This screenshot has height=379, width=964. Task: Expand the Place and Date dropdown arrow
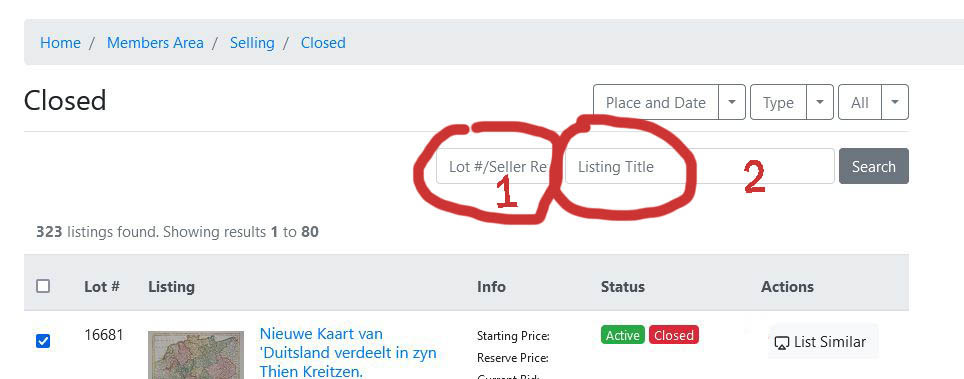pyautogui.click(x=732, y=102)
